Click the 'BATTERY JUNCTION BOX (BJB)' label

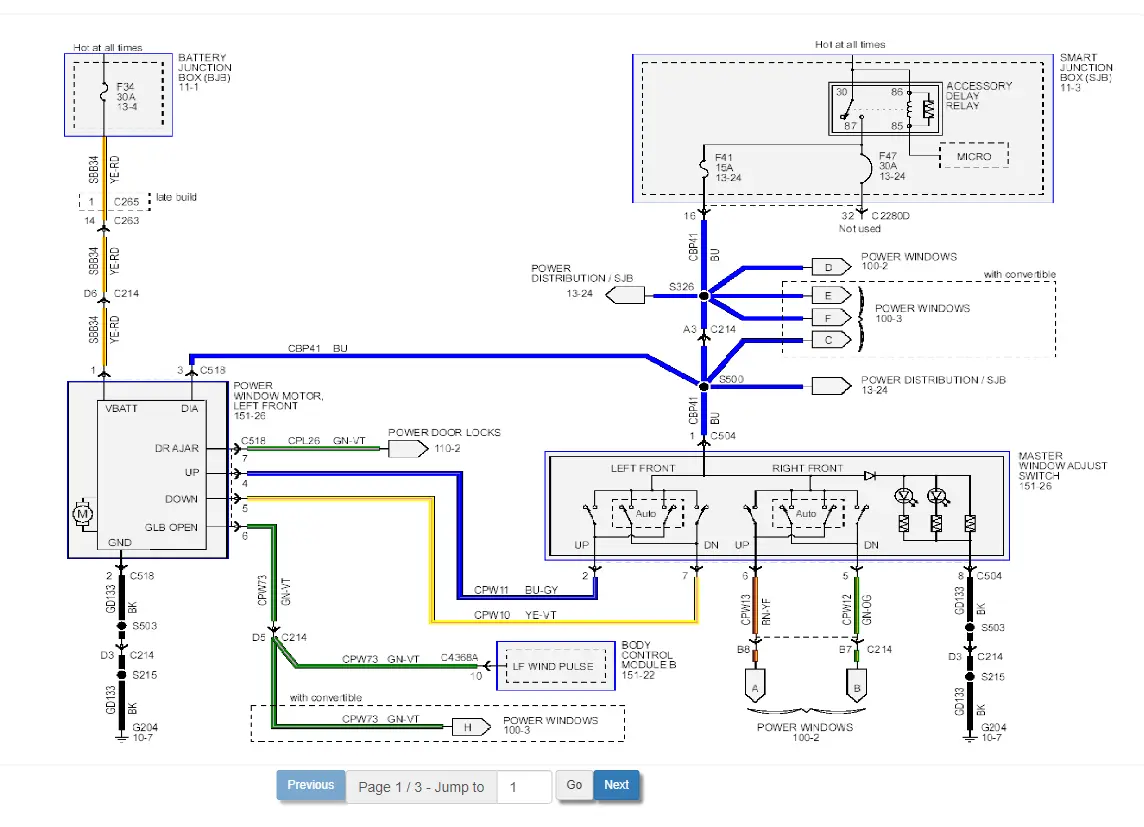coord(204,67)
